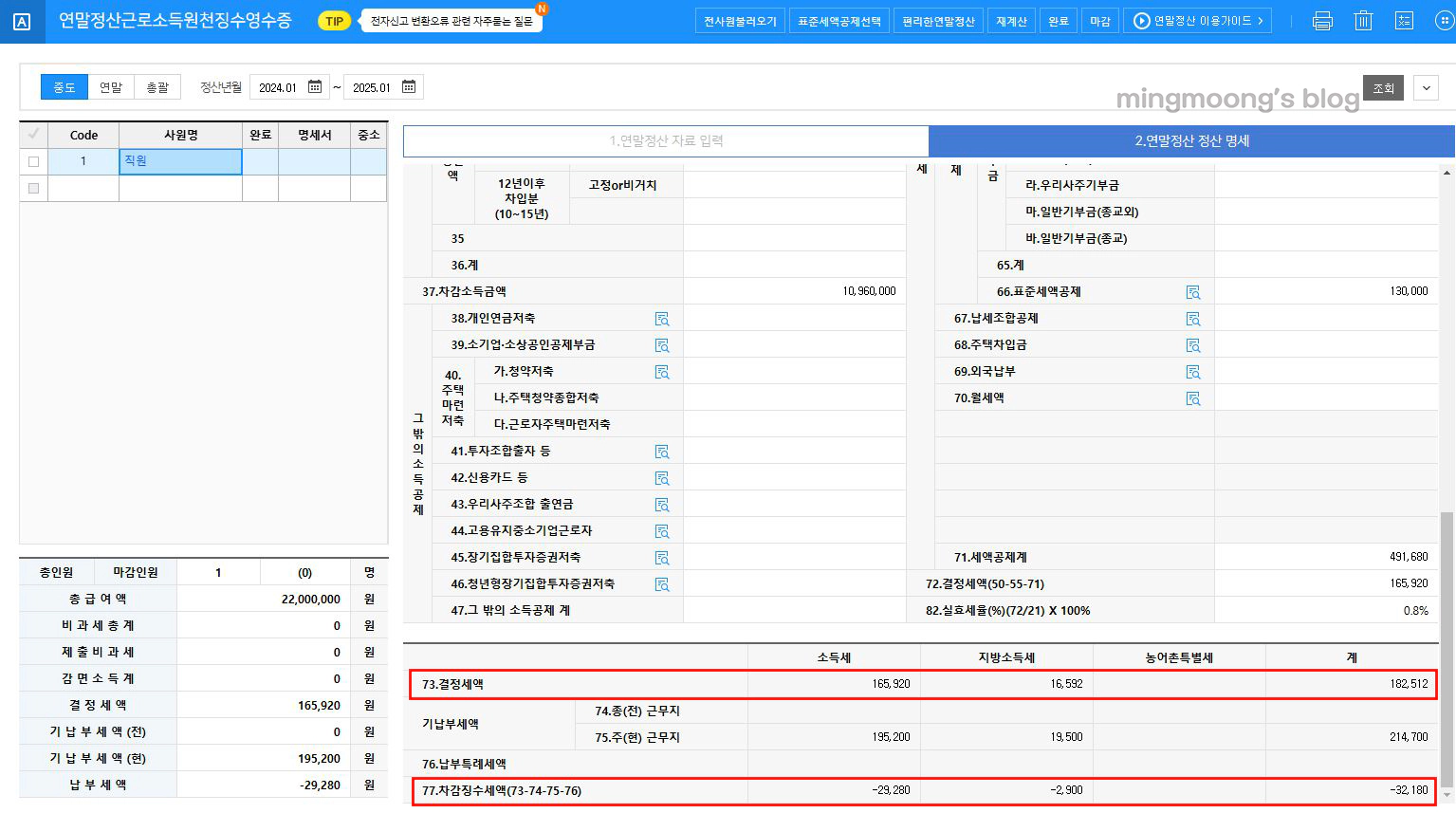Viewport: 1456px width, 813px height.
Task: Click the 76.납부특례세액 row label
Action: point(464,764)
